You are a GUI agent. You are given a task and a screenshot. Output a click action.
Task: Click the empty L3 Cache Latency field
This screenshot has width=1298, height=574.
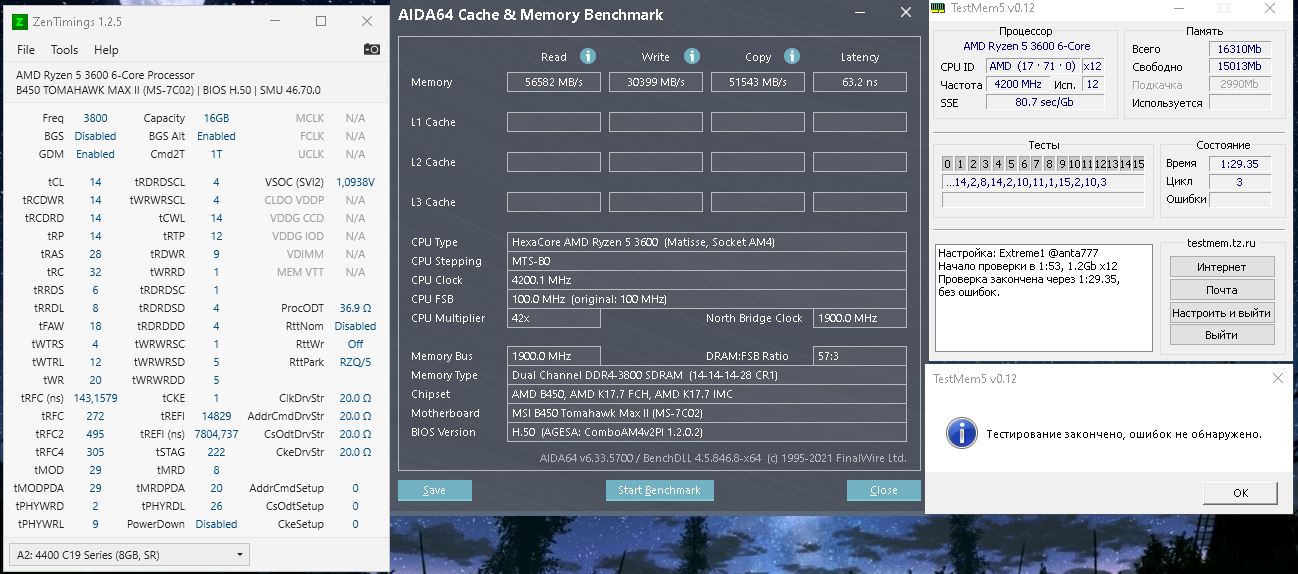point(860,202)
